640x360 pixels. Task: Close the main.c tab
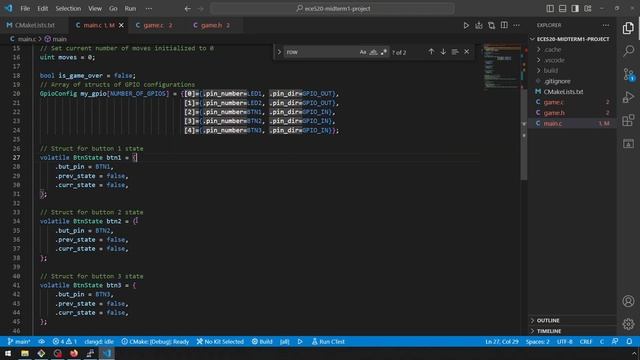pyautogui.click(x=121, y=25)
